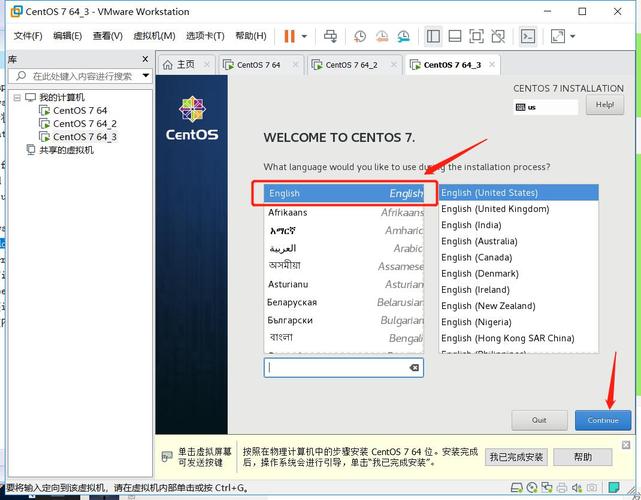
Task: Select CentOS 7 64_3 in library tree
Action: [x=85, y=137]
